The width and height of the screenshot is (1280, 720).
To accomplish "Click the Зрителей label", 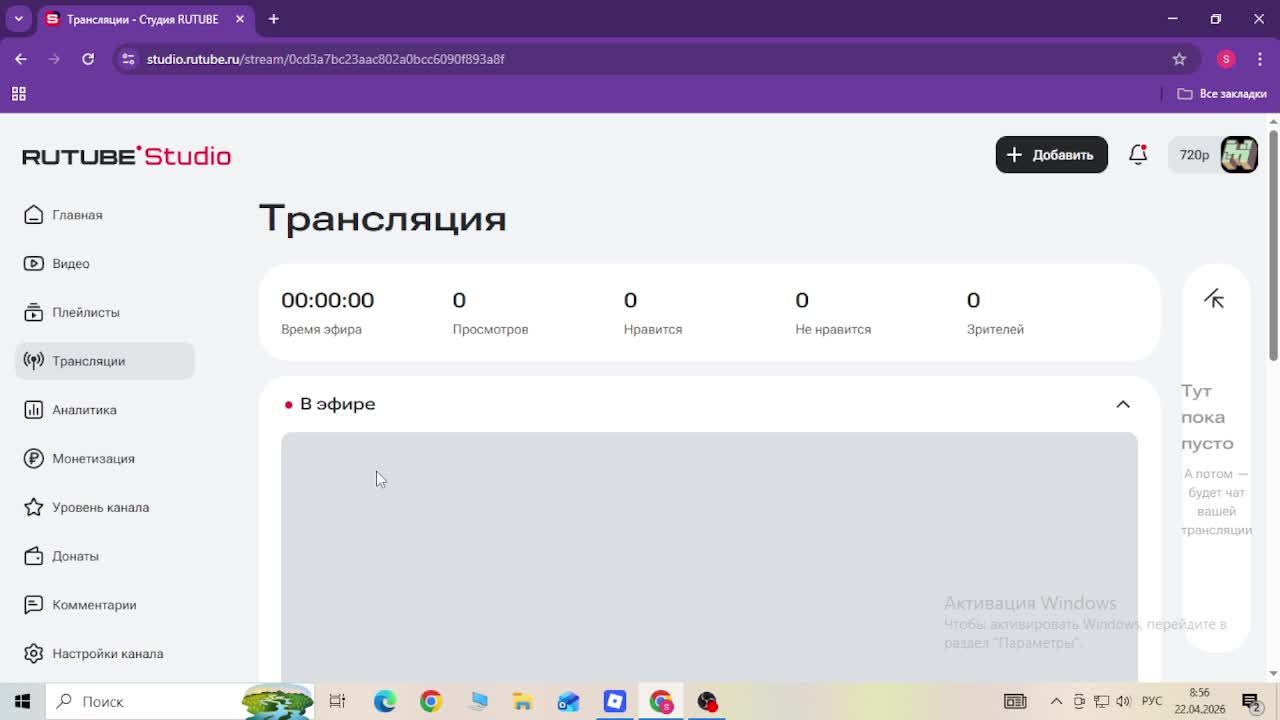I will [995, 329].
